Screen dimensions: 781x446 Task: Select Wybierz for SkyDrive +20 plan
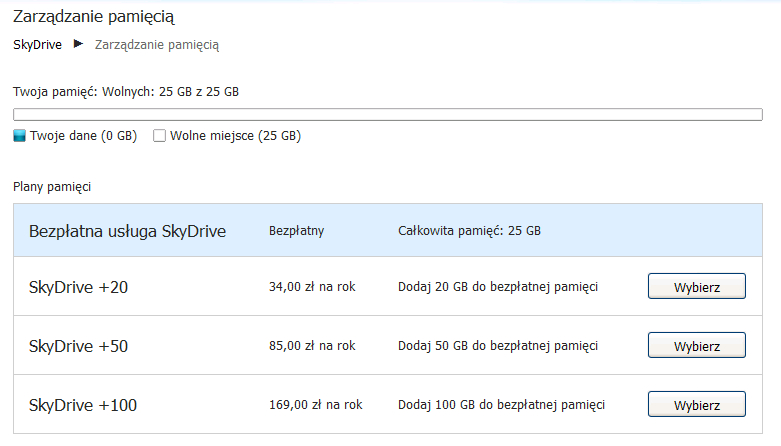tap(696, 286)
